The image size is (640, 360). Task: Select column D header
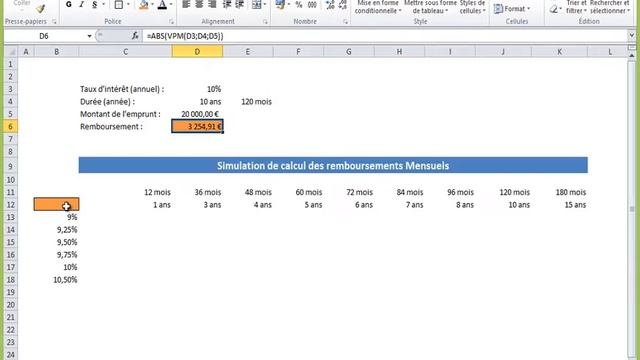coord(197,52)
